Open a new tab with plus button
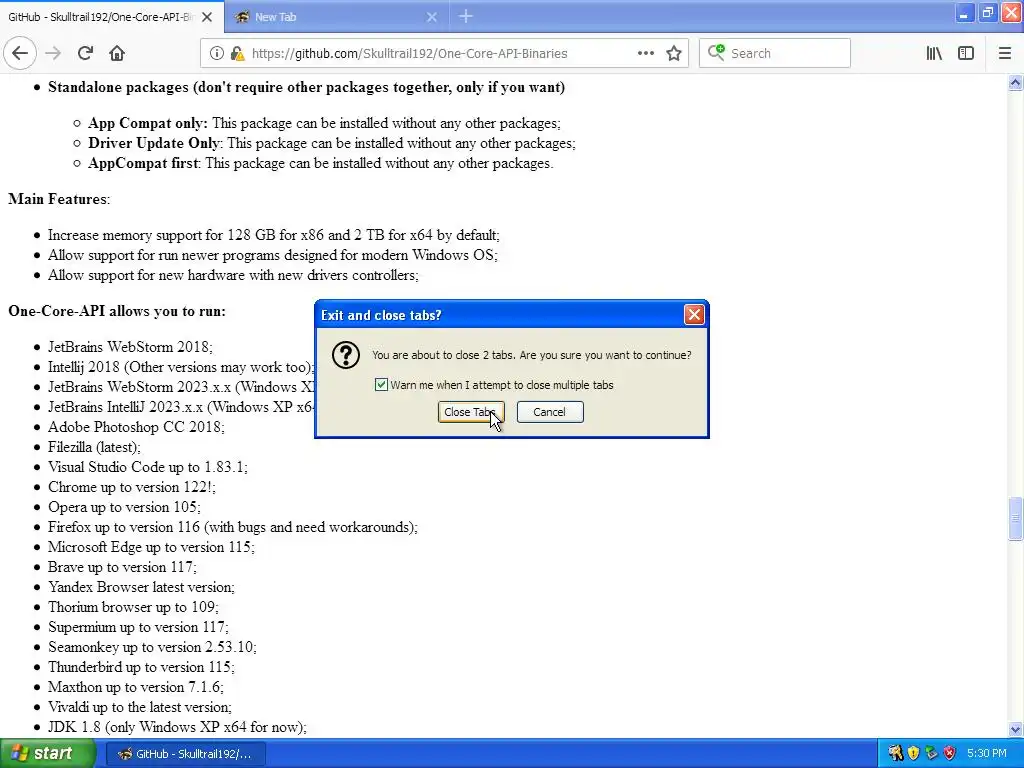The image size is (1024, 768). pos(465,16)
